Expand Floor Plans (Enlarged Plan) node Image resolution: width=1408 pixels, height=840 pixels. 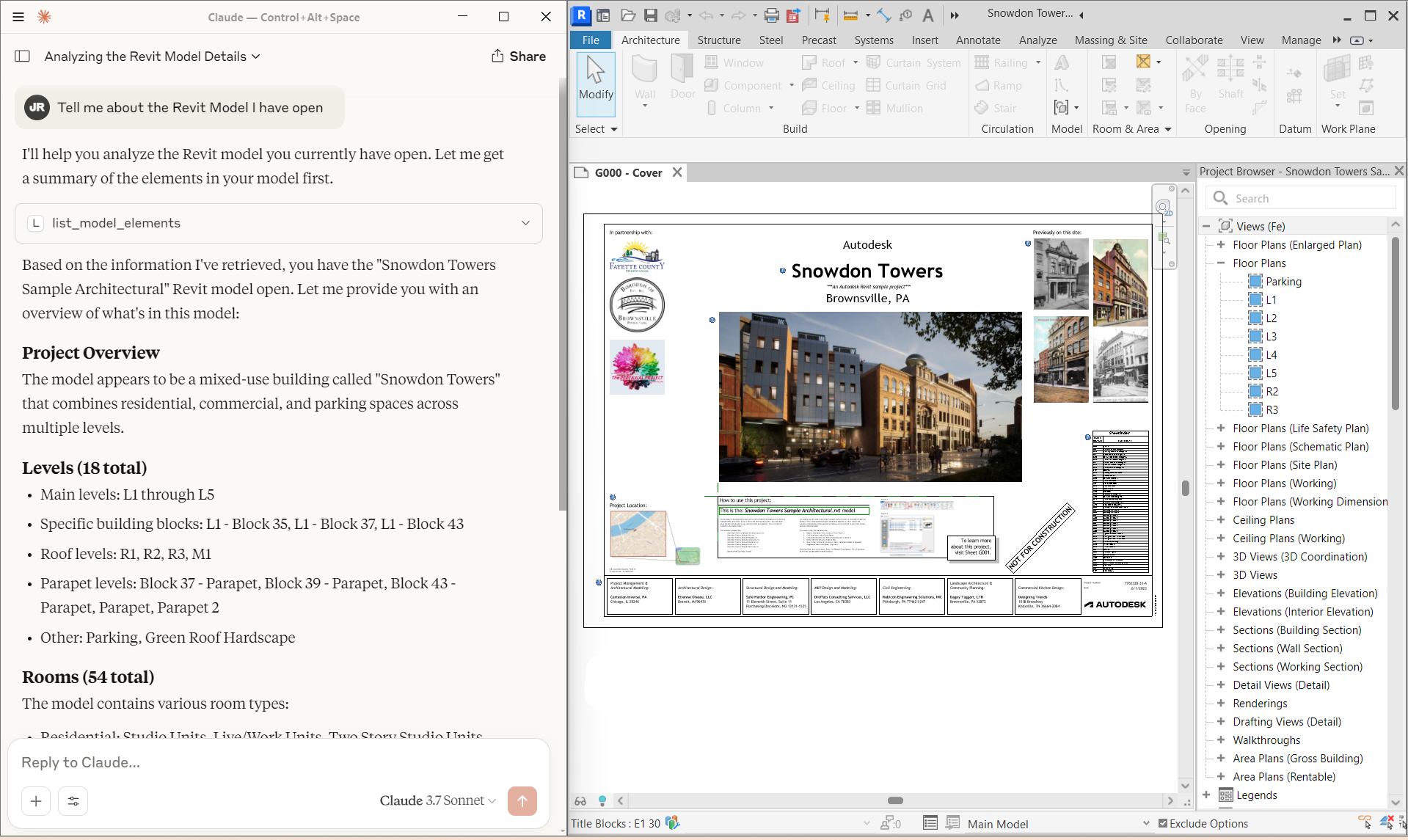[x=1221, y=244]
